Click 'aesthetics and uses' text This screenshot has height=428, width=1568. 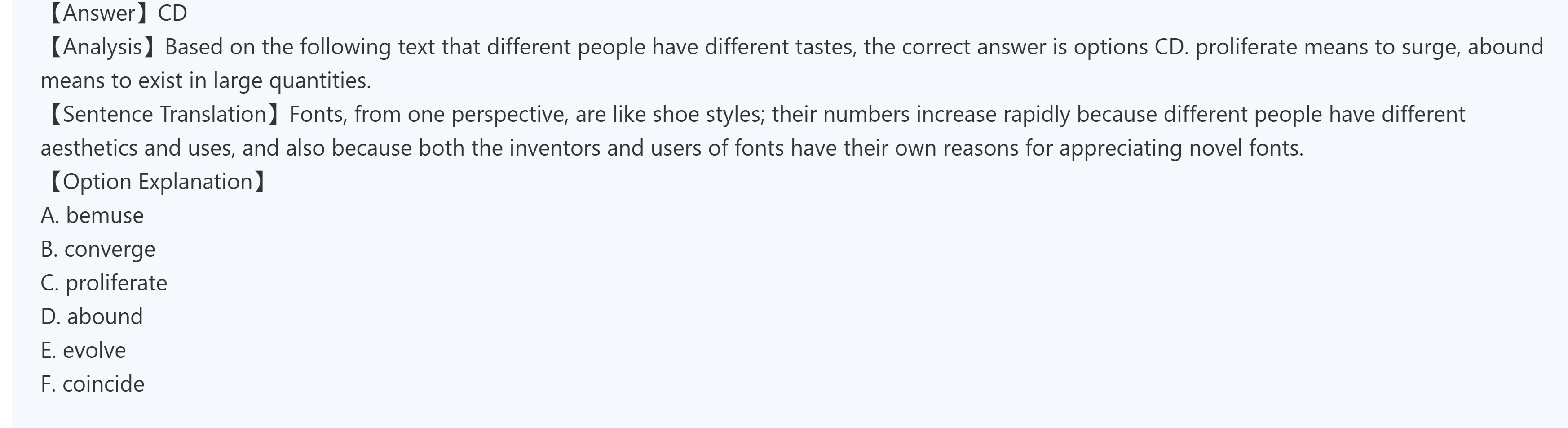(x=137, y=148)
